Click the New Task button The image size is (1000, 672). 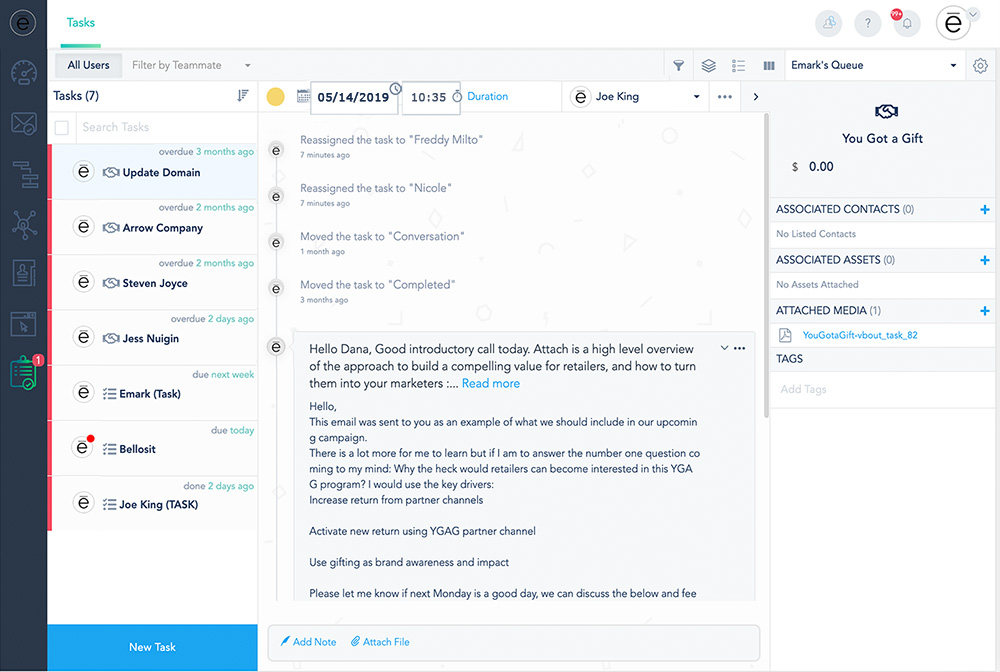pyautogui.click(x=152, y=647)
